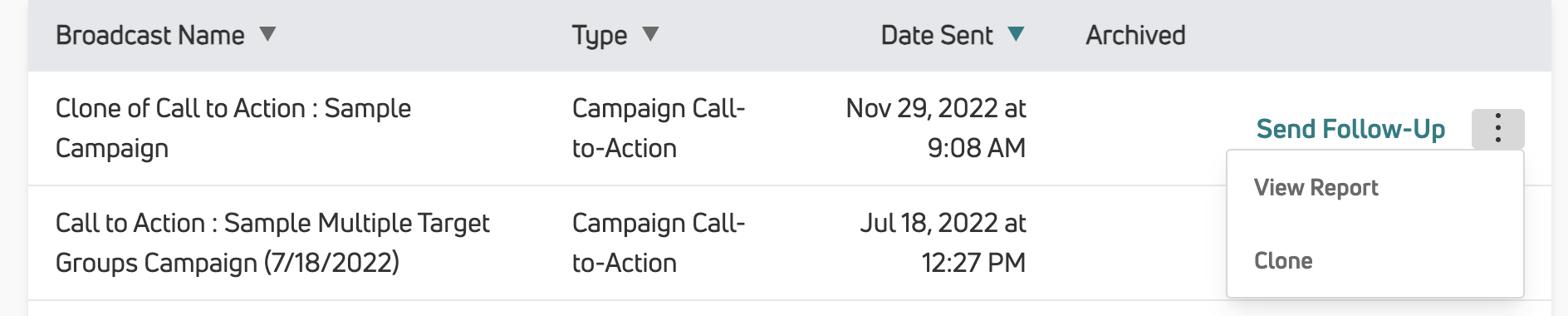Click second row's Campaign Call-to-Action type cell

coord(659,243)
